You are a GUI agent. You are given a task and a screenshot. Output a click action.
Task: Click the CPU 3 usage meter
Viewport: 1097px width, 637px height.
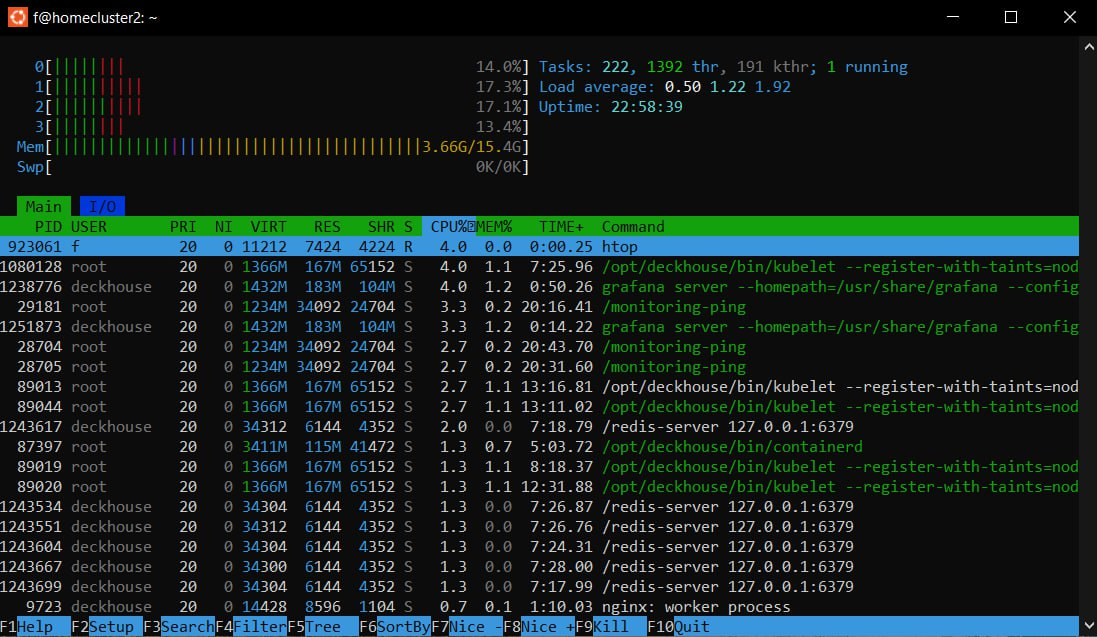(x=282, y=127)
